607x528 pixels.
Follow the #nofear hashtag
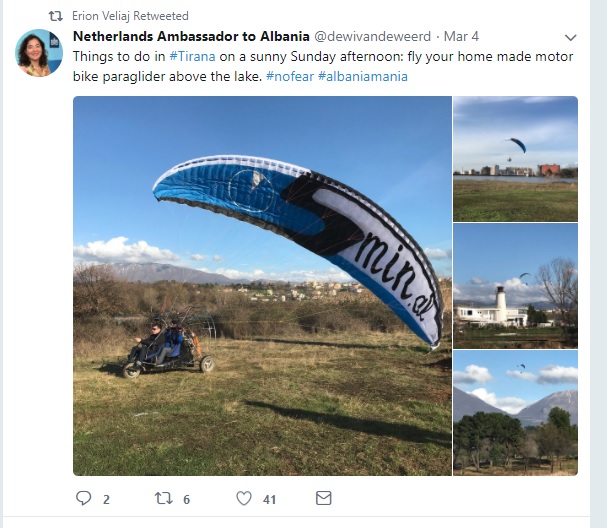pos(290,76)
